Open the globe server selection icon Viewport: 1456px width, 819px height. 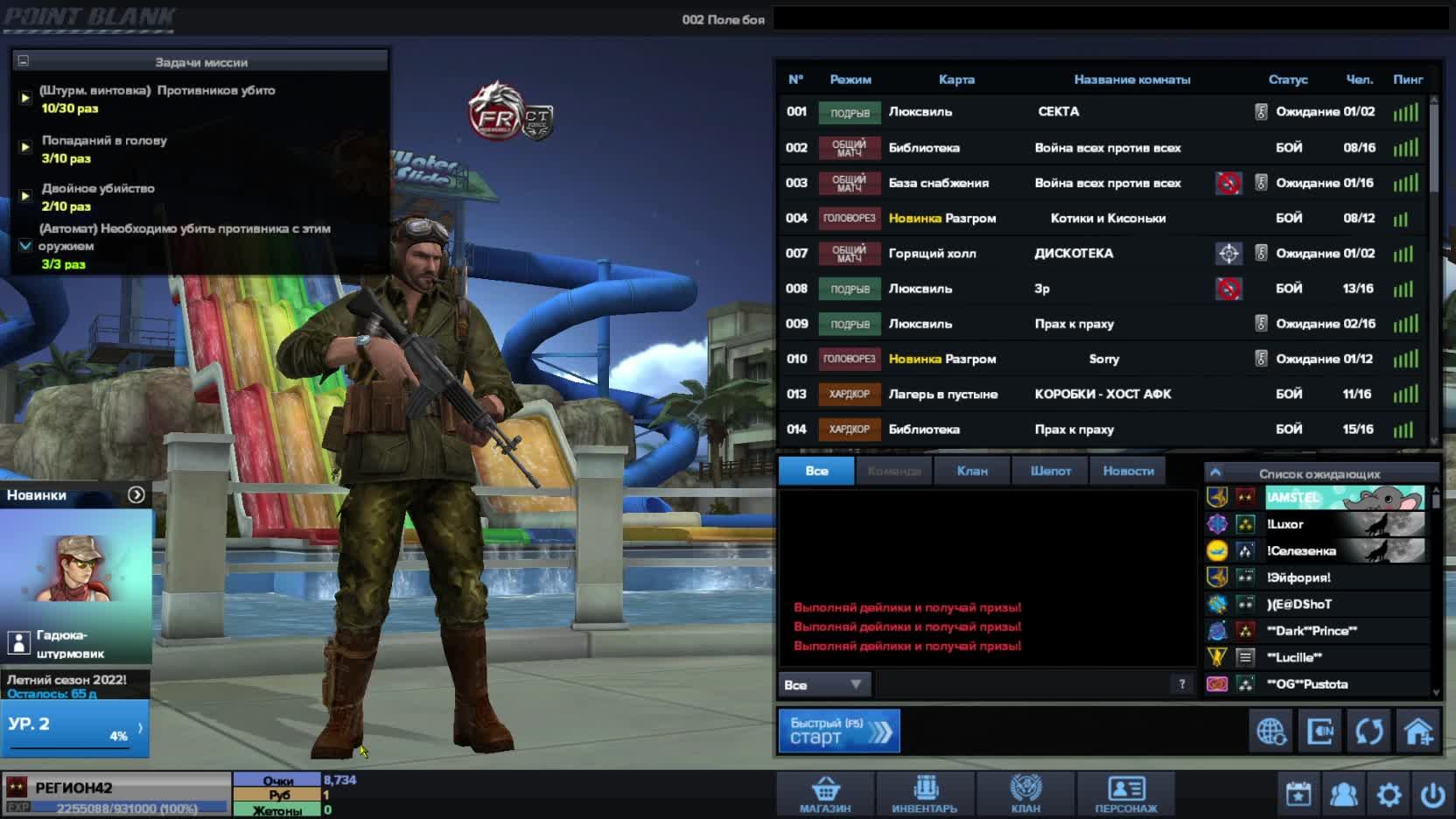pyautogui.click(x=1270, y=730)
